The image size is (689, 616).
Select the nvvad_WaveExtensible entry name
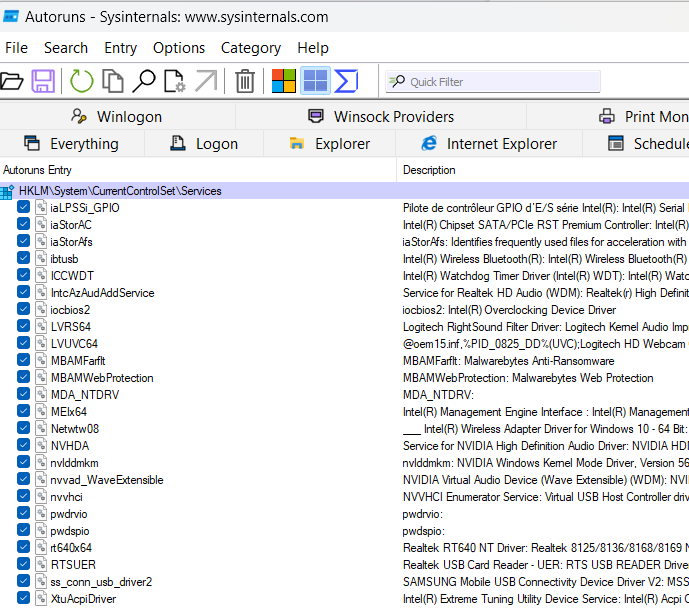tap(107, 480)
